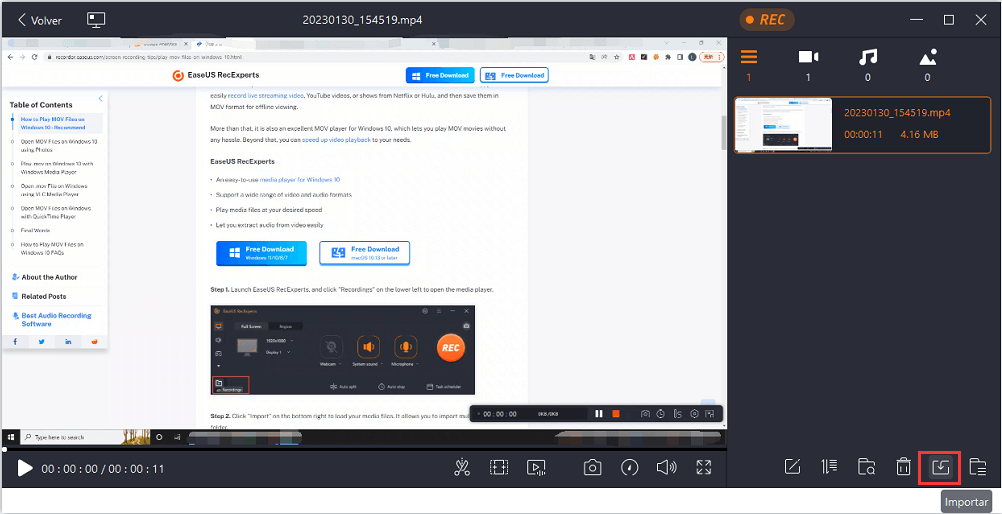Click the pause icon on the floating recorder bar
1002x514 pixels.
(599, 414)
